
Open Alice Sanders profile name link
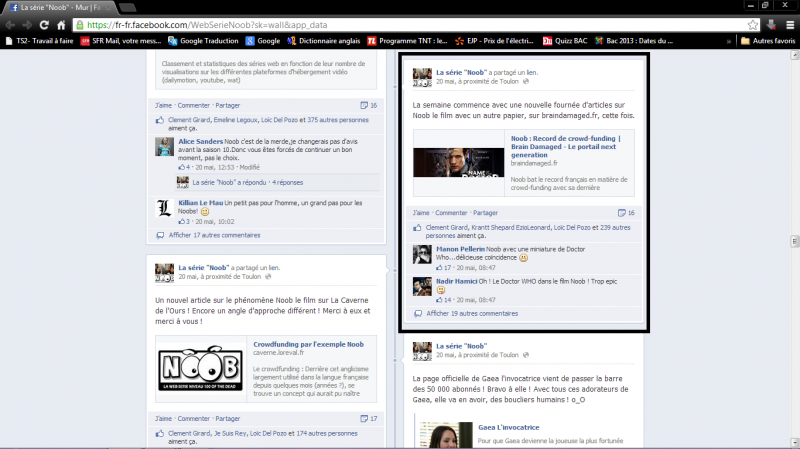(201, 141)
